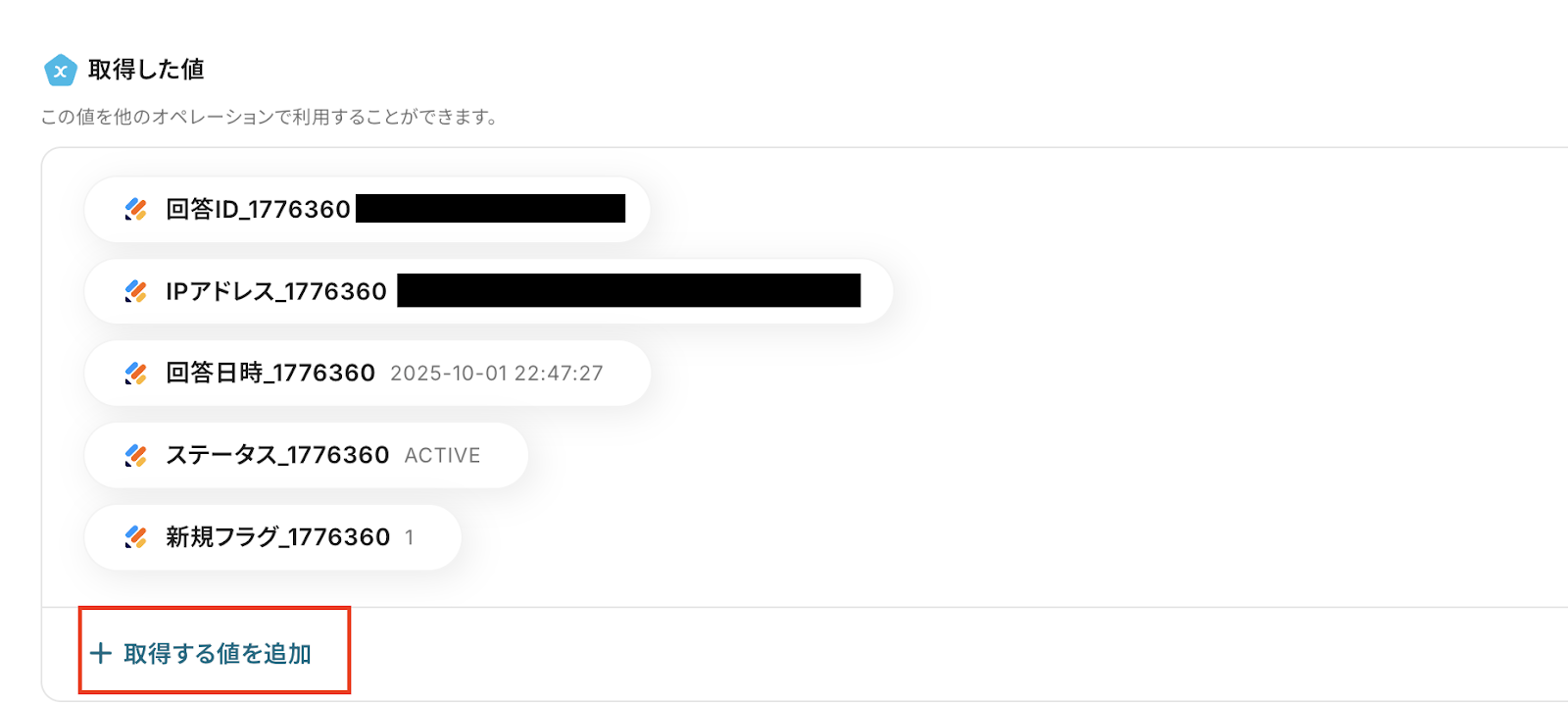Click the 2025-10-01 22:47:27 timestamp value
The height and width of the screenshot is (703, 1568).
(497, 374)
